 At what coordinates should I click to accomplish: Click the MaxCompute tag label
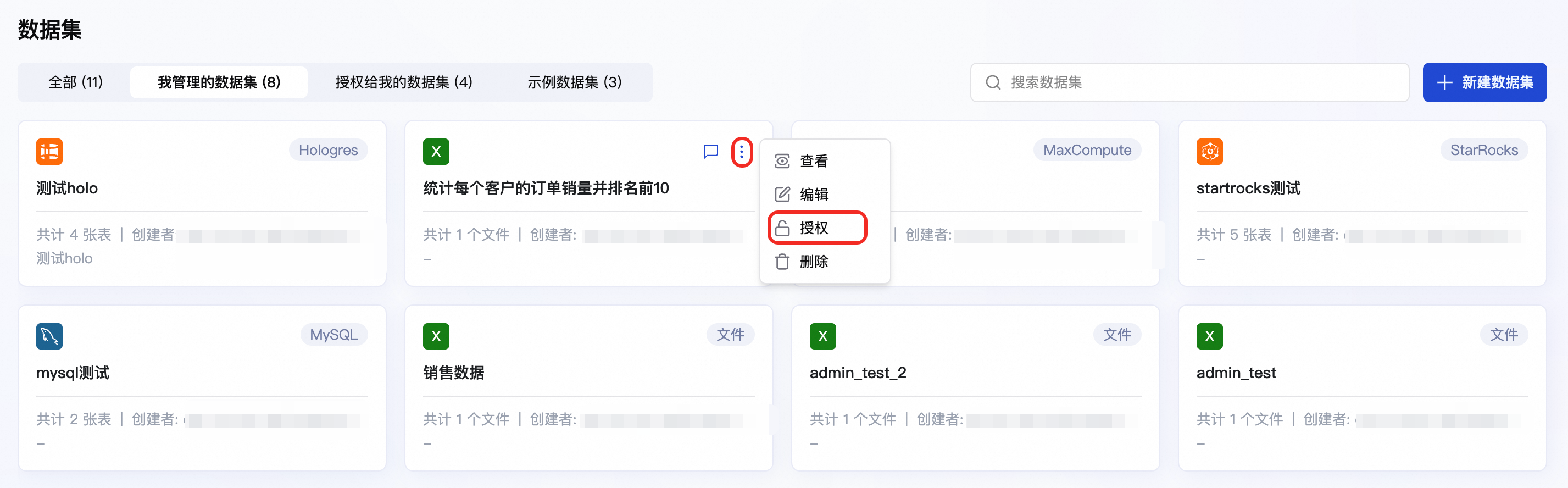(x=1087, y=150)
